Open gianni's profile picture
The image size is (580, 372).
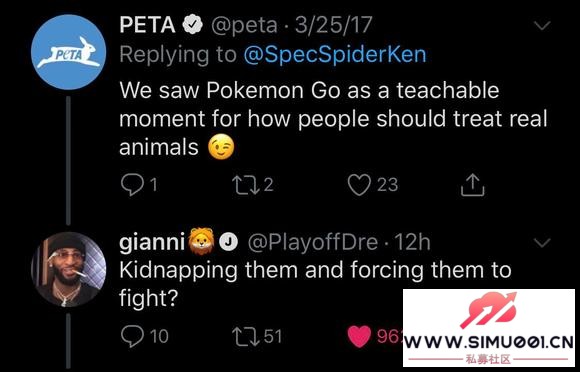68,269
